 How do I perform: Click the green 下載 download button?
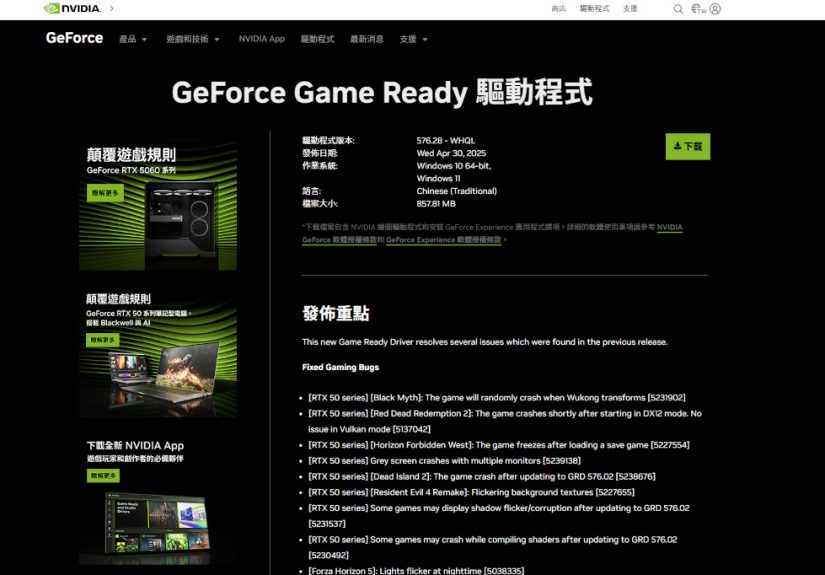click(688, 146)
